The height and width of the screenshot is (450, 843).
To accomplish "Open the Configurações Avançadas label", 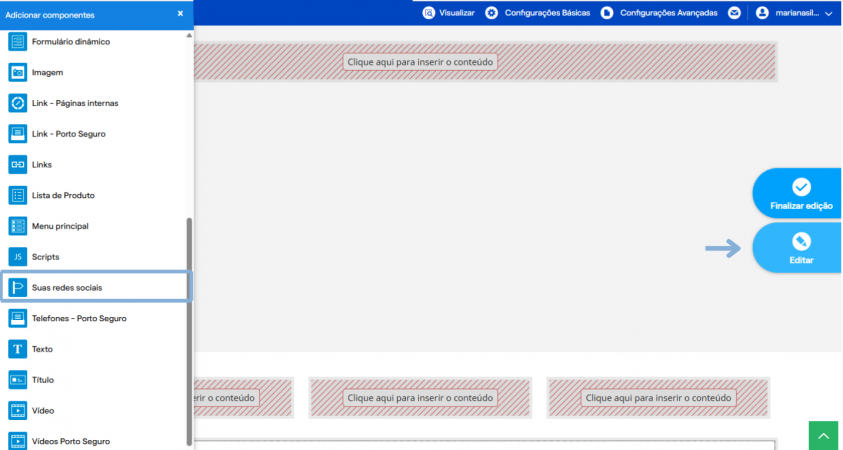I will (x=669, y=13).
